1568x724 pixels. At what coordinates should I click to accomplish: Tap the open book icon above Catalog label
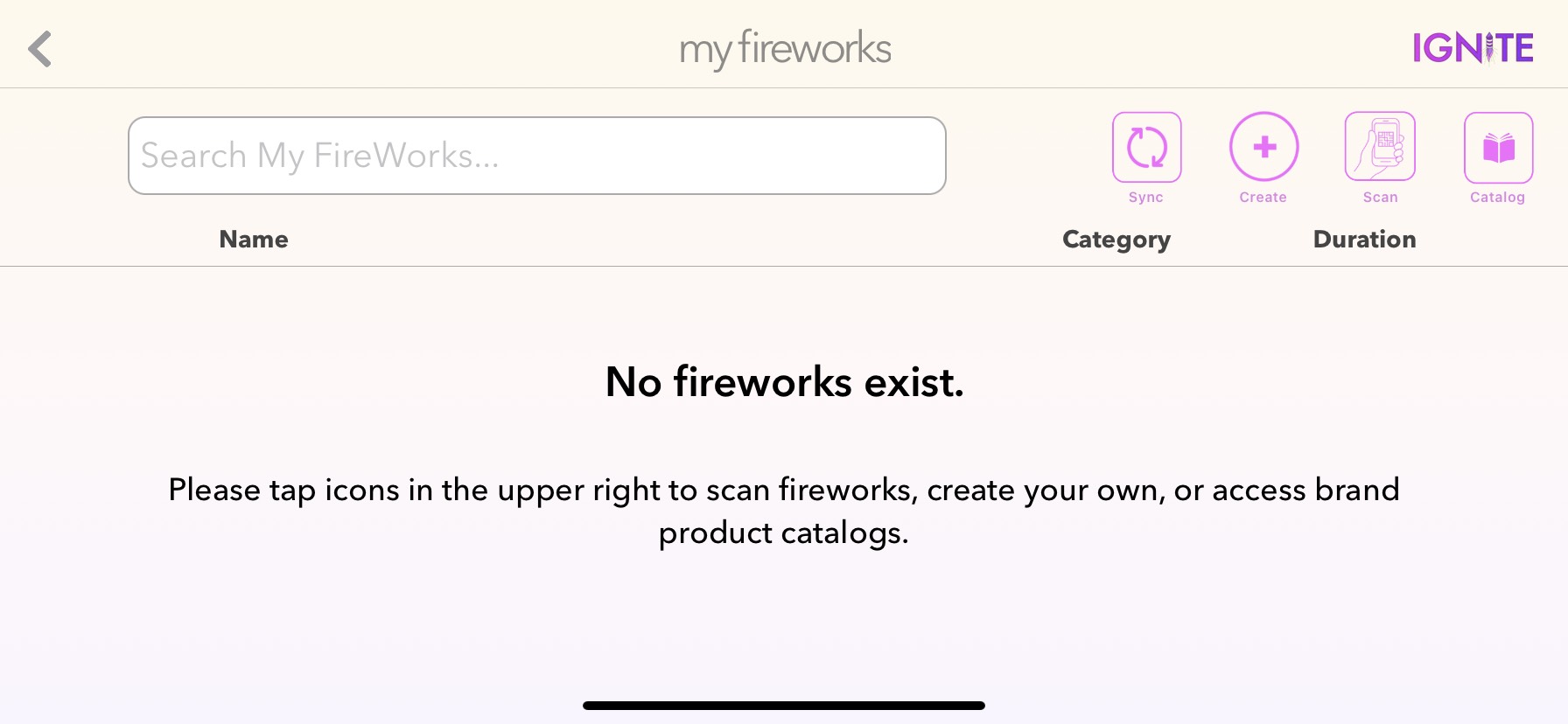[x=1498, y=147]
